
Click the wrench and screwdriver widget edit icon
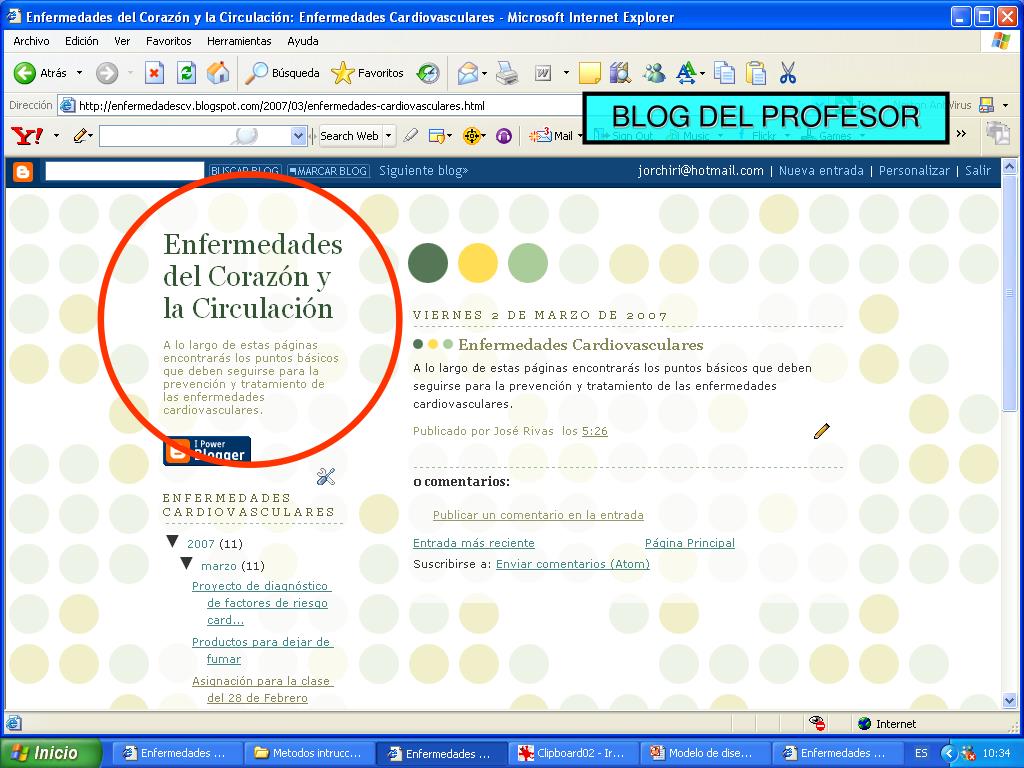click(x=326, y=477)
